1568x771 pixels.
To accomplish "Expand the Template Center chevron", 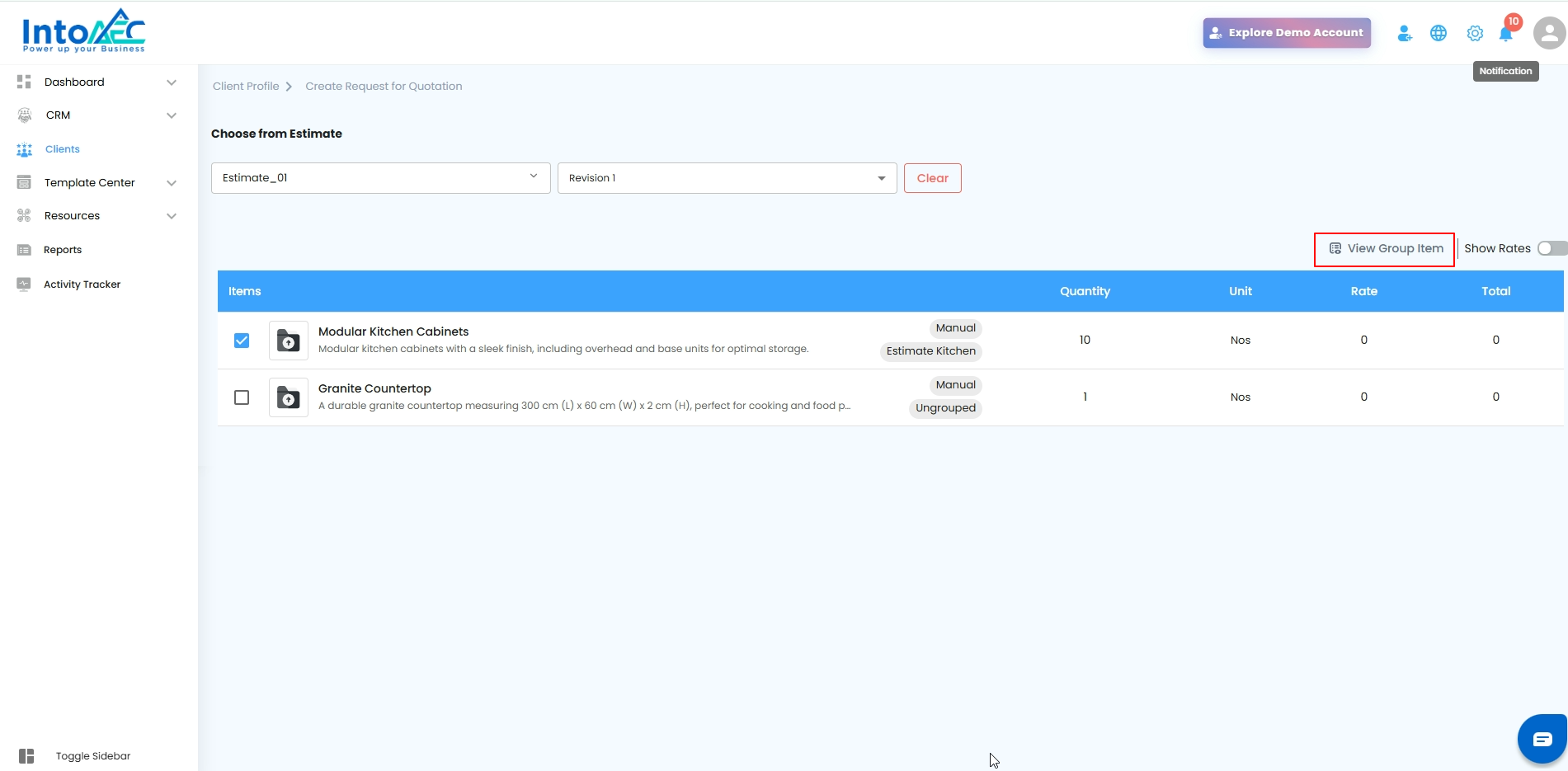I will click(172, 183).
